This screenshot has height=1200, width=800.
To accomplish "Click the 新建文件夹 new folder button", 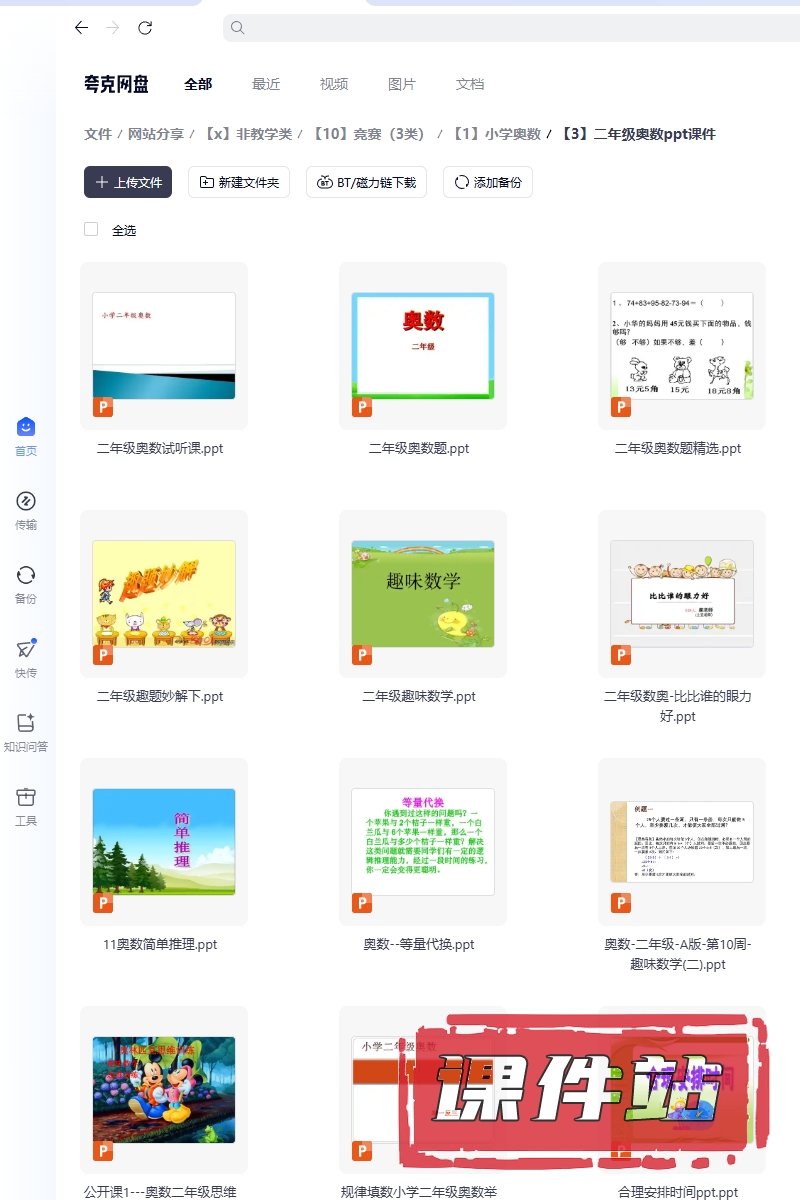I will (x=239, y=182).
